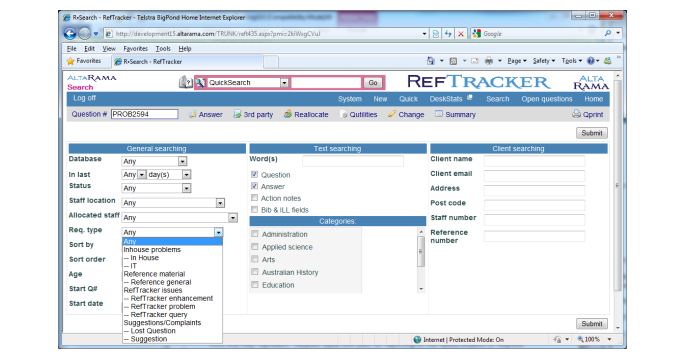
Task: Click the Summary page icon
Action: [x=439, y=114]
